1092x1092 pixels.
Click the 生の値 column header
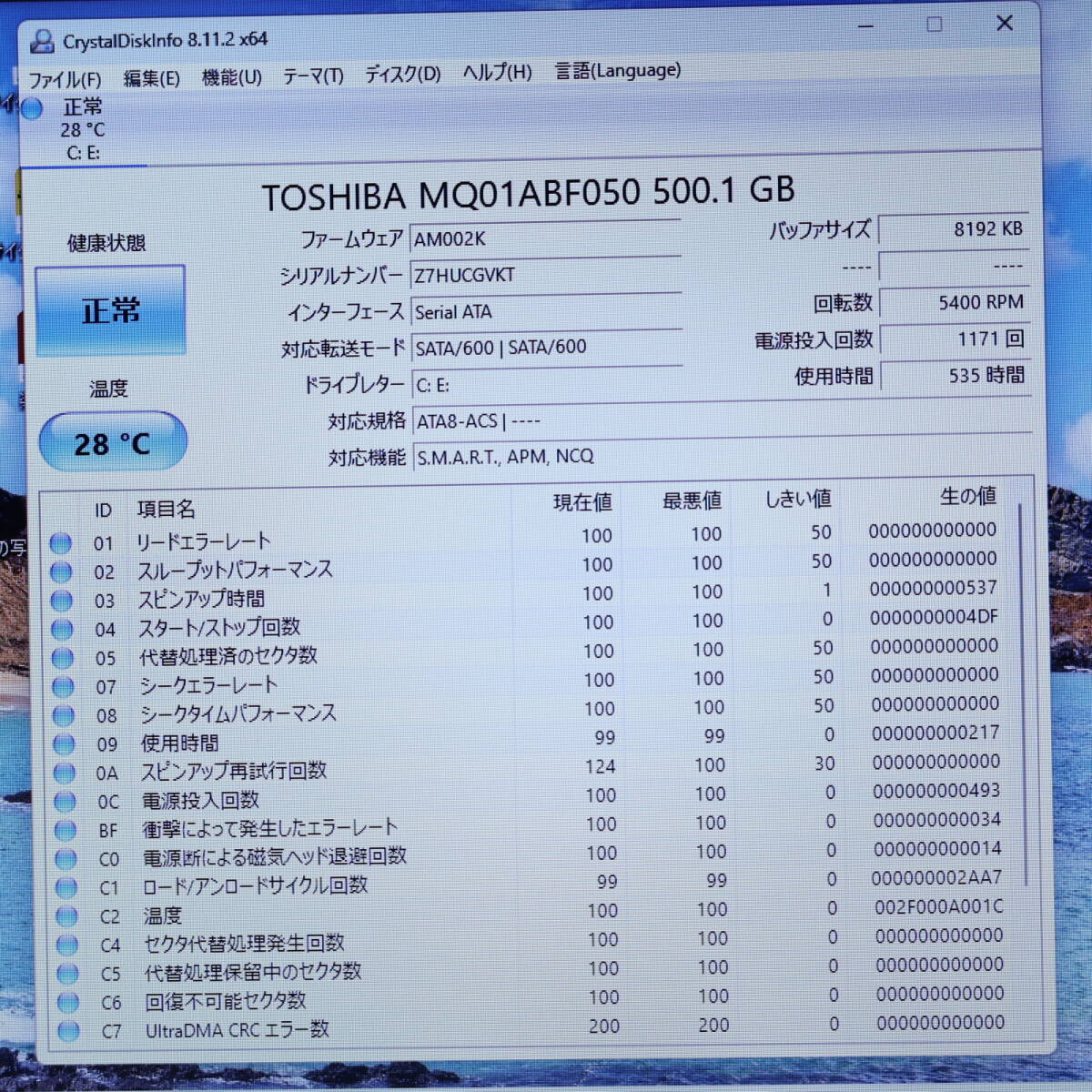[967, 496]
